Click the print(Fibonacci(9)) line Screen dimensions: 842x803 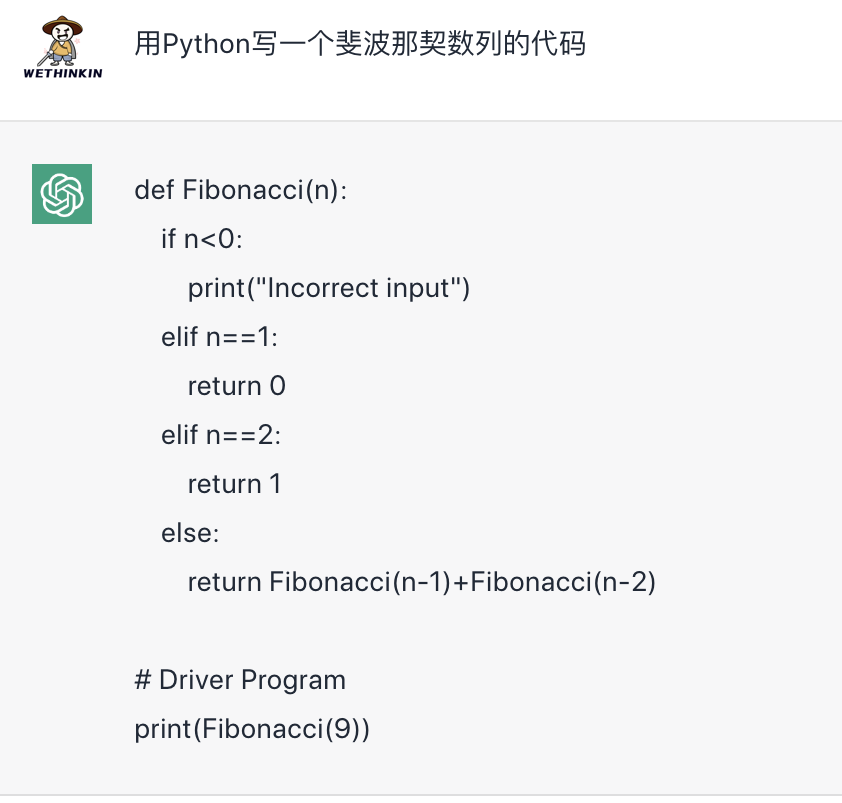[x=252, y=729]
